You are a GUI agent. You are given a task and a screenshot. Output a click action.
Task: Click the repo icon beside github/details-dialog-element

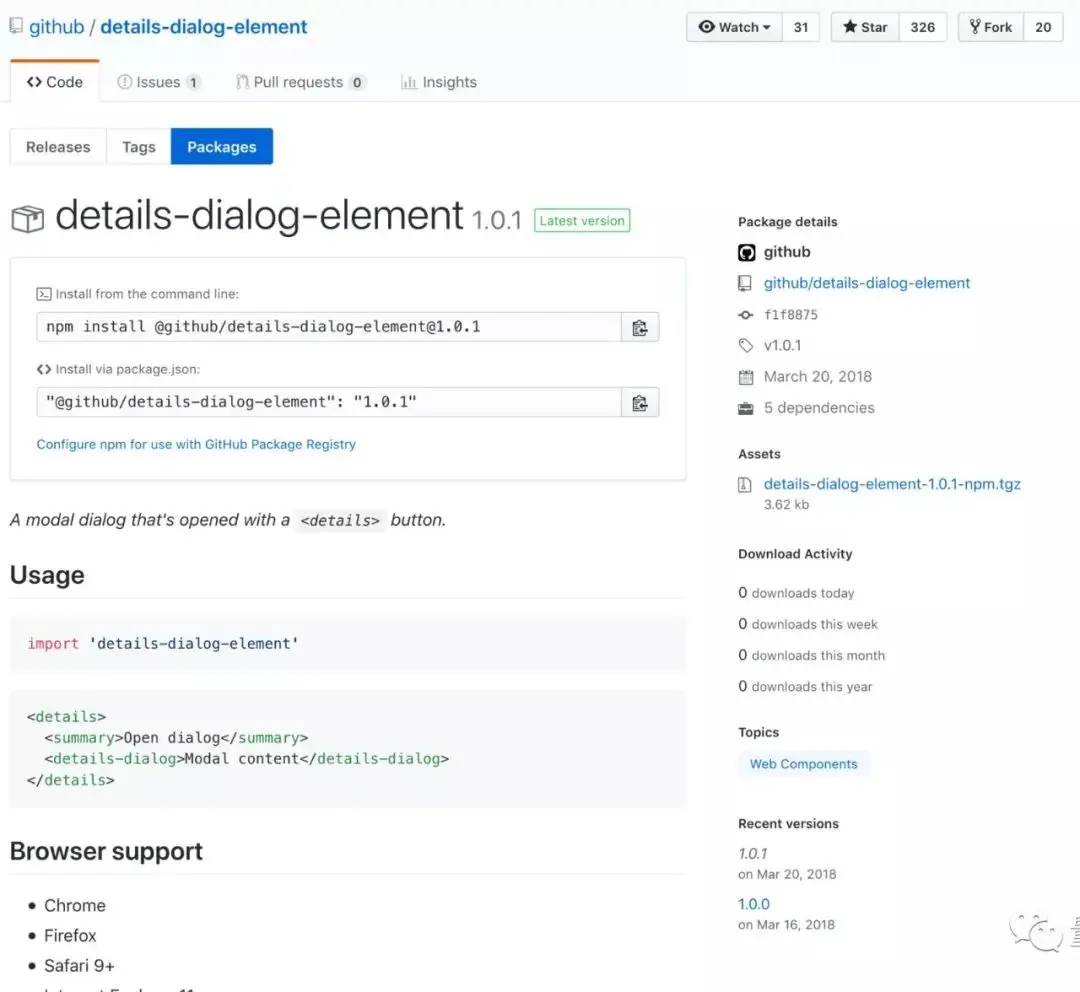[x=745, y=283]
